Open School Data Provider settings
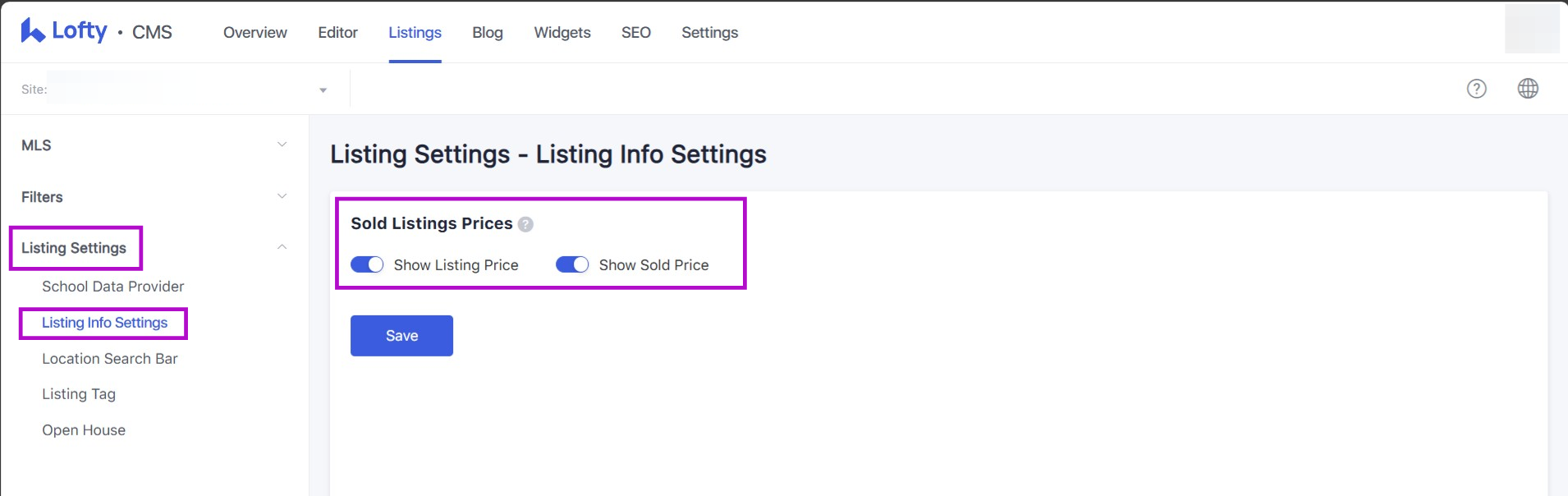Image resolution: width=1568 pixels, height=496 pixels. (112, 286)
